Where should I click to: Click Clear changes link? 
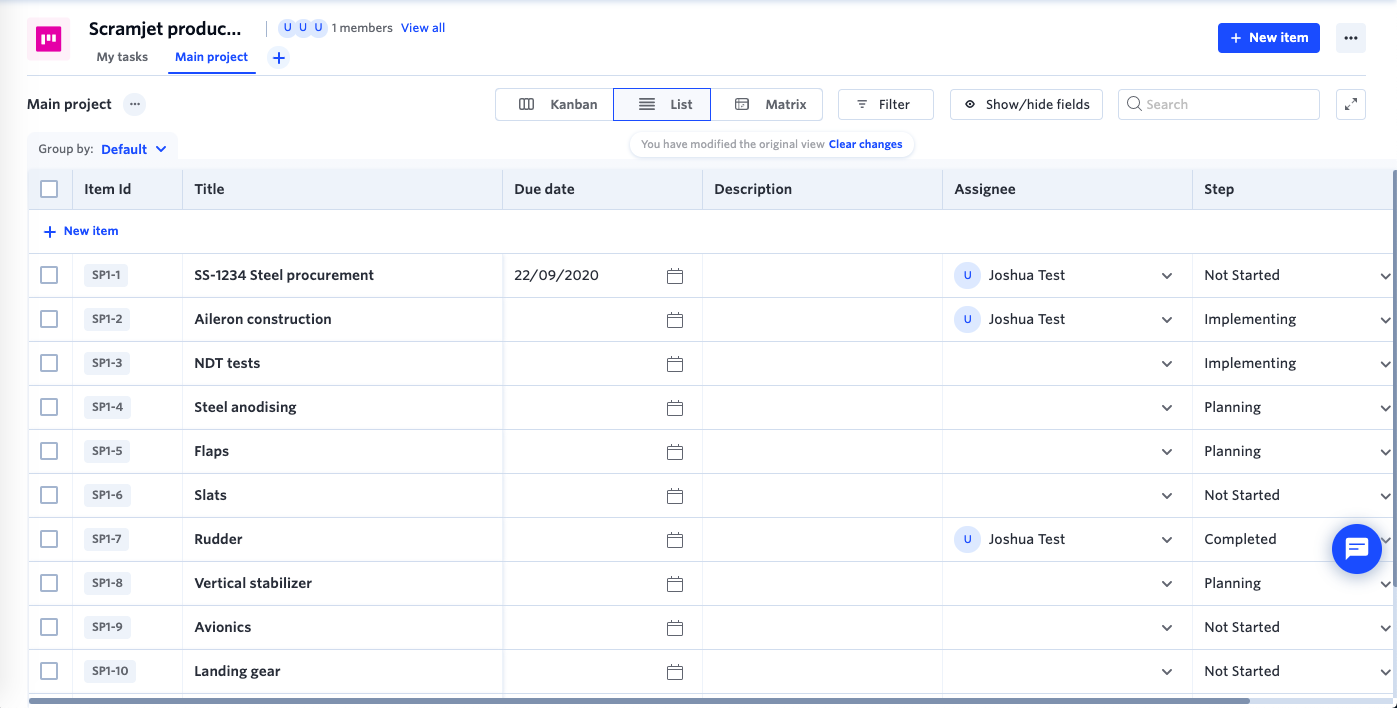coord(865,144)
